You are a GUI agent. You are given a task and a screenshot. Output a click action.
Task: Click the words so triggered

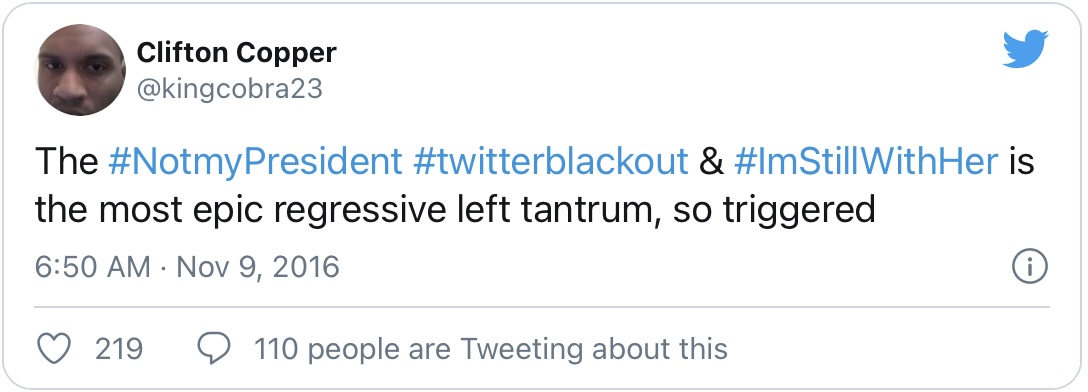[774, 211]
